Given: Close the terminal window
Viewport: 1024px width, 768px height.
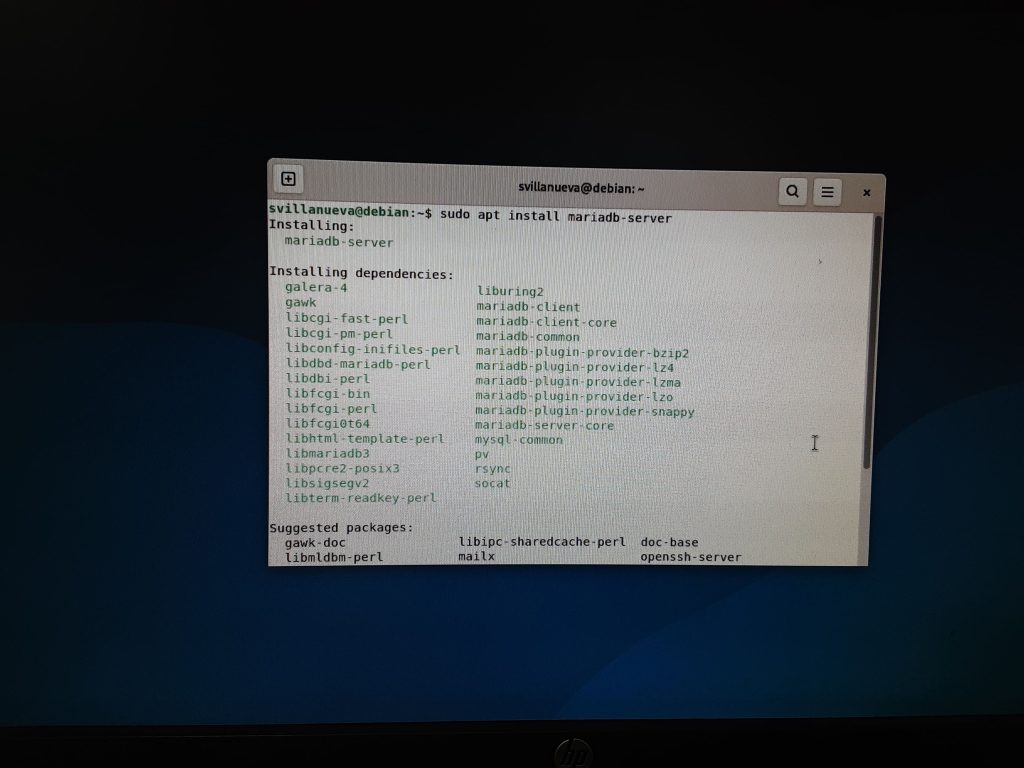Looking at the screenshot, I should [x=866, y=193].
